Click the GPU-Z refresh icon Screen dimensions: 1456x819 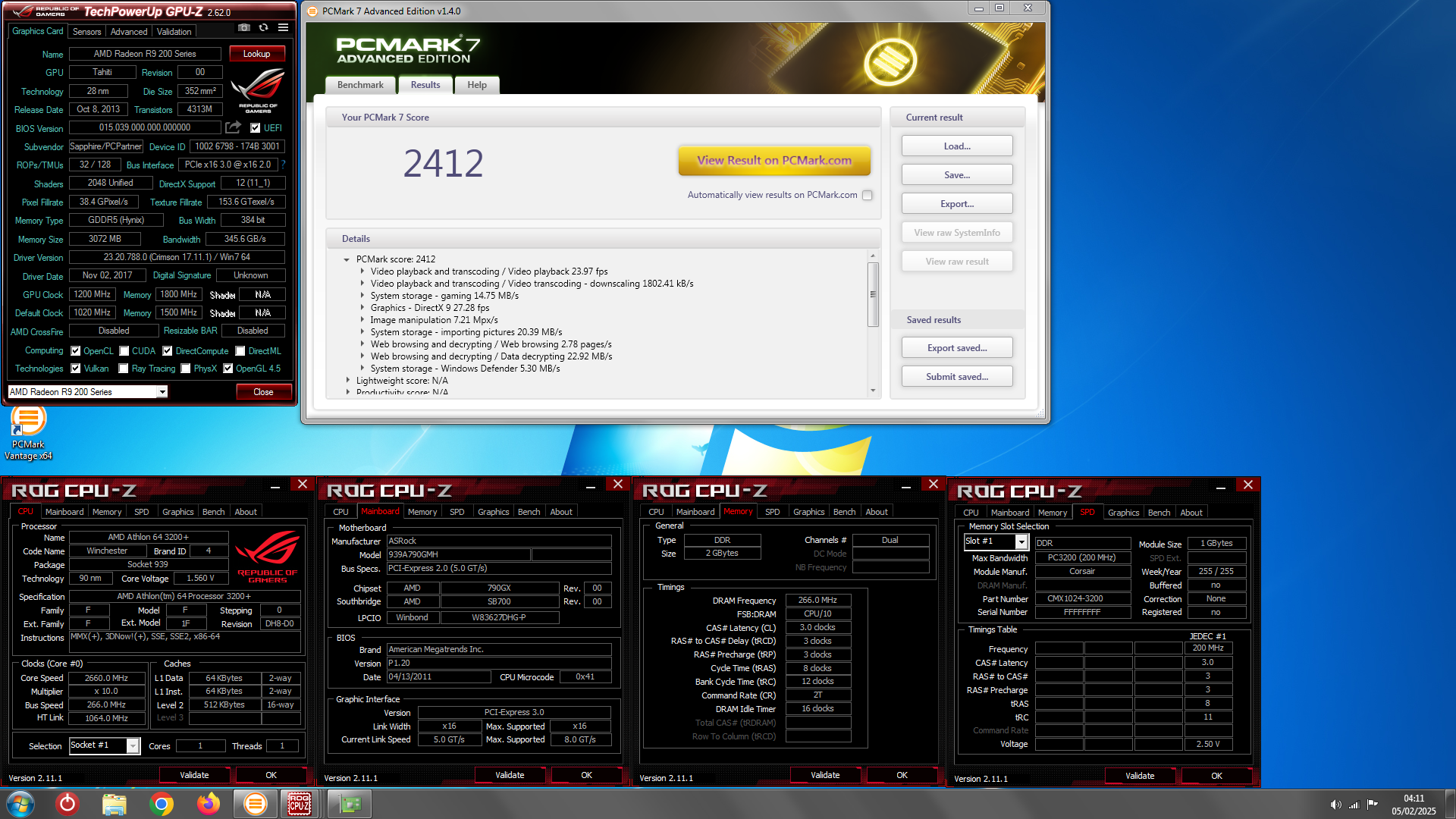[x=263, y=28]
